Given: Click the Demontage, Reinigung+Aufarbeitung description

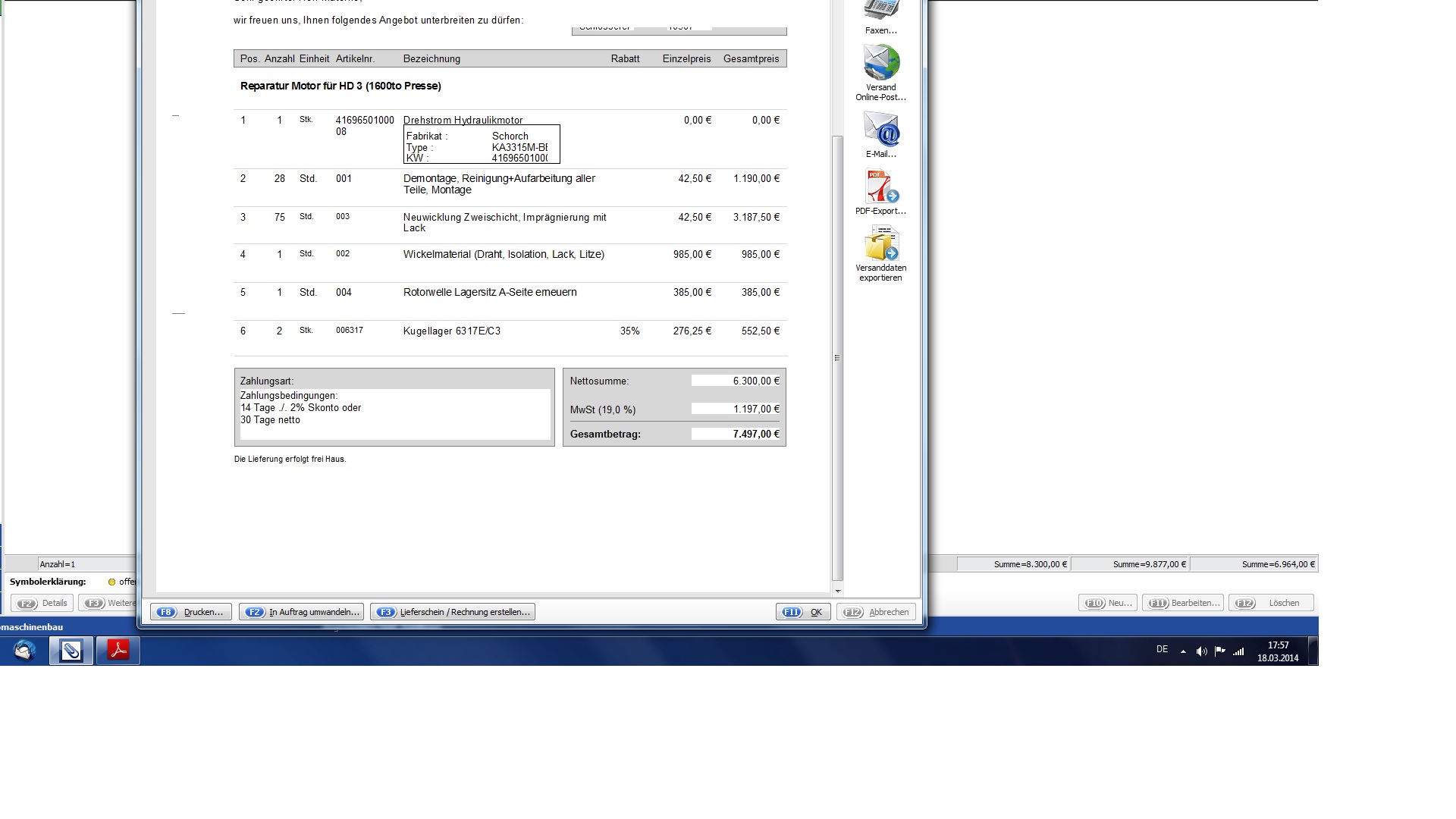Looking at the screenshot, I should pos(499,184).
